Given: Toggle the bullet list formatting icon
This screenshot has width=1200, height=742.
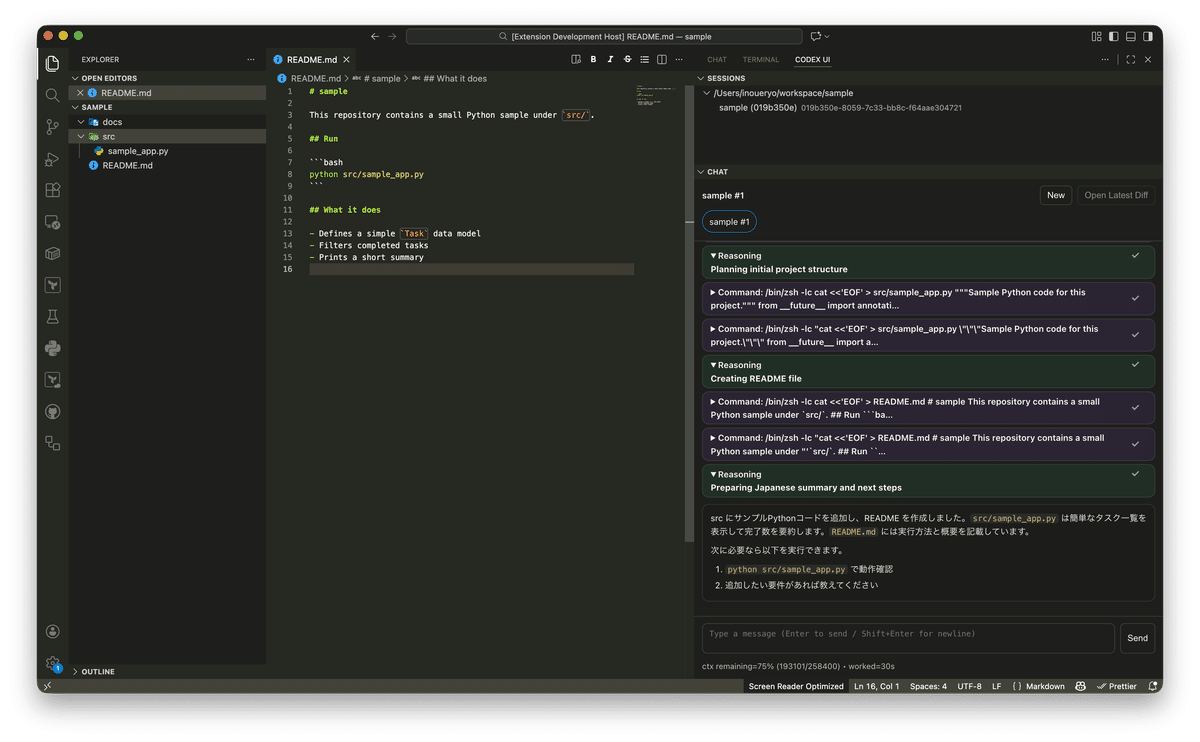Looking at the screenshot, I should (x=644, y=59).
